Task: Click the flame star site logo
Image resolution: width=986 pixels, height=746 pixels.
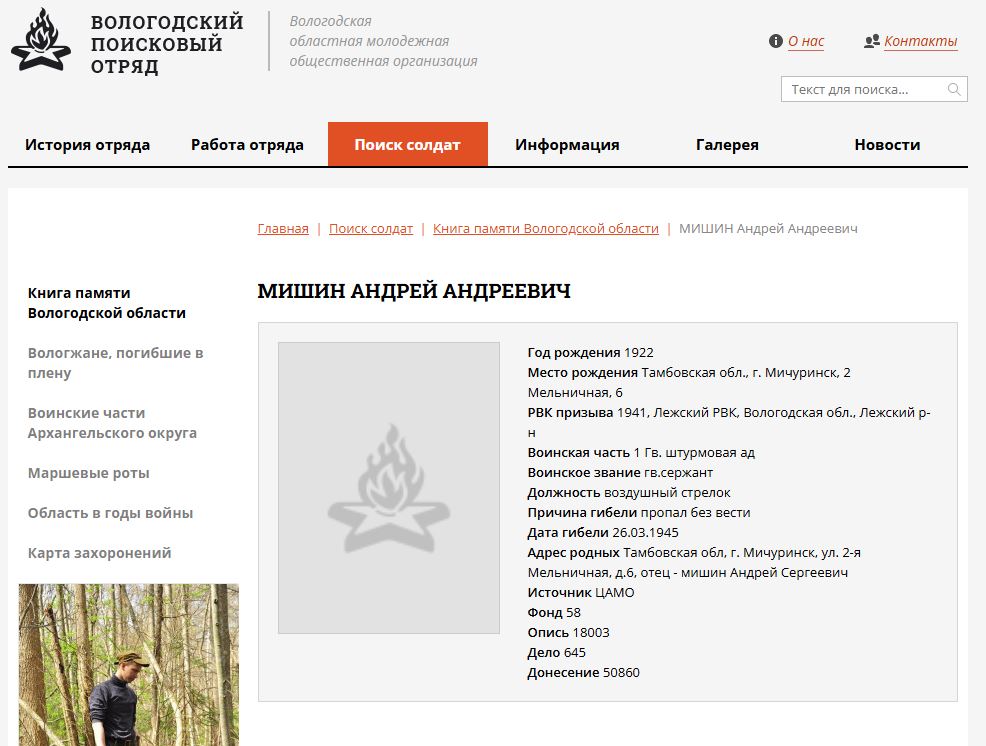Action: point(41,40)
